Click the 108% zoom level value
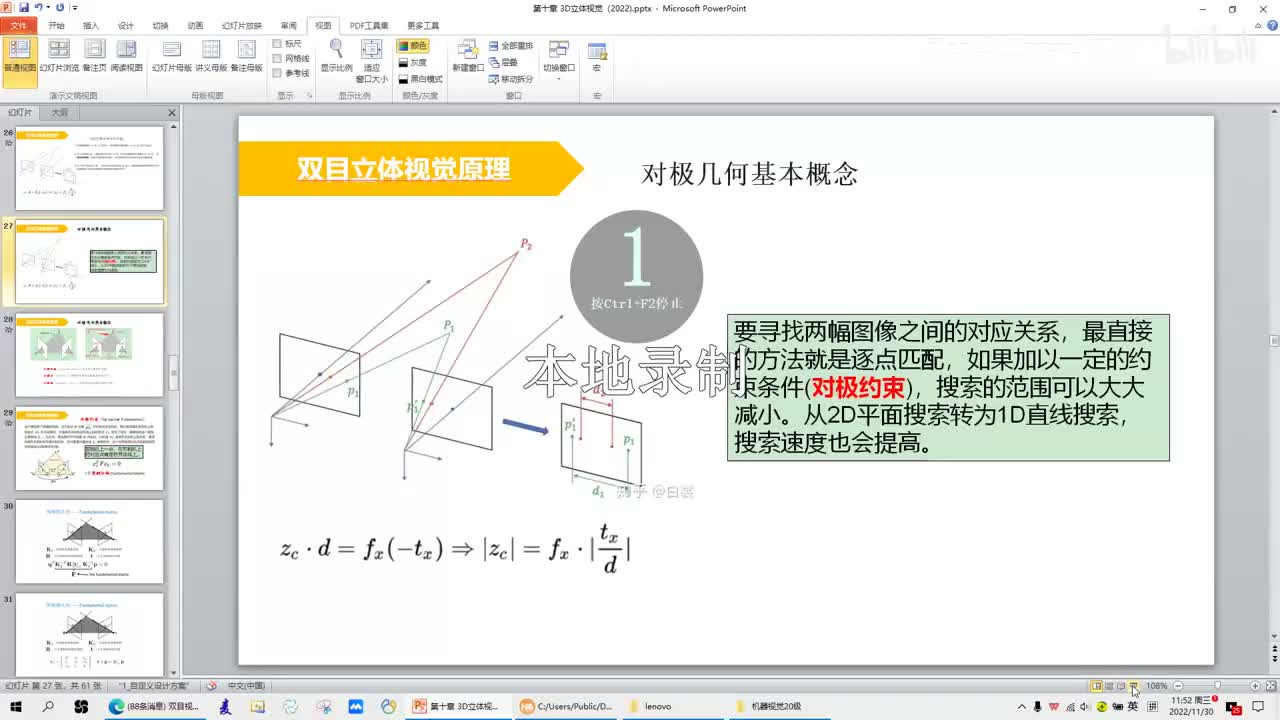1280x720 pixels. coord(1157,686)
